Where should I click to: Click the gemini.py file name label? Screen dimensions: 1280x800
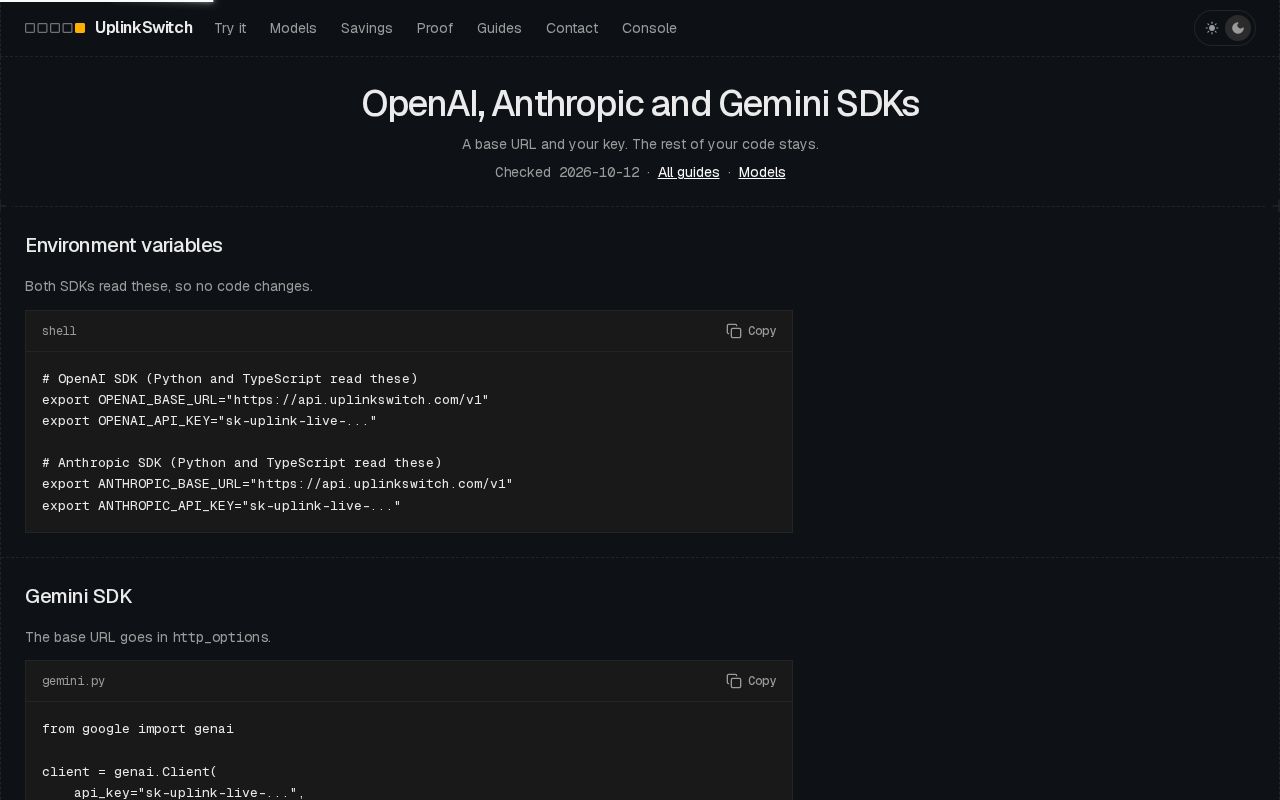73,681
